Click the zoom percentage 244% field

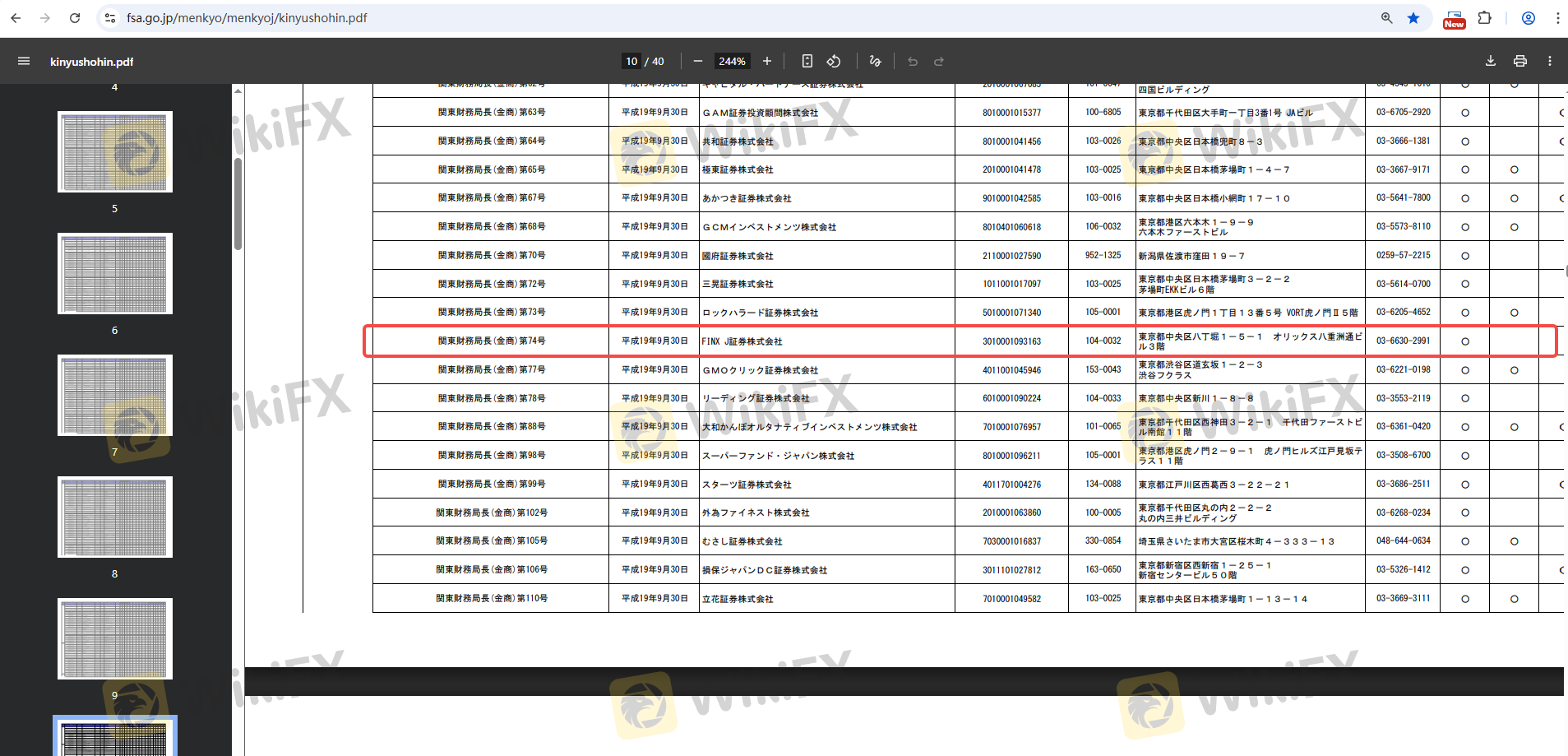click(x=732, y=62)
